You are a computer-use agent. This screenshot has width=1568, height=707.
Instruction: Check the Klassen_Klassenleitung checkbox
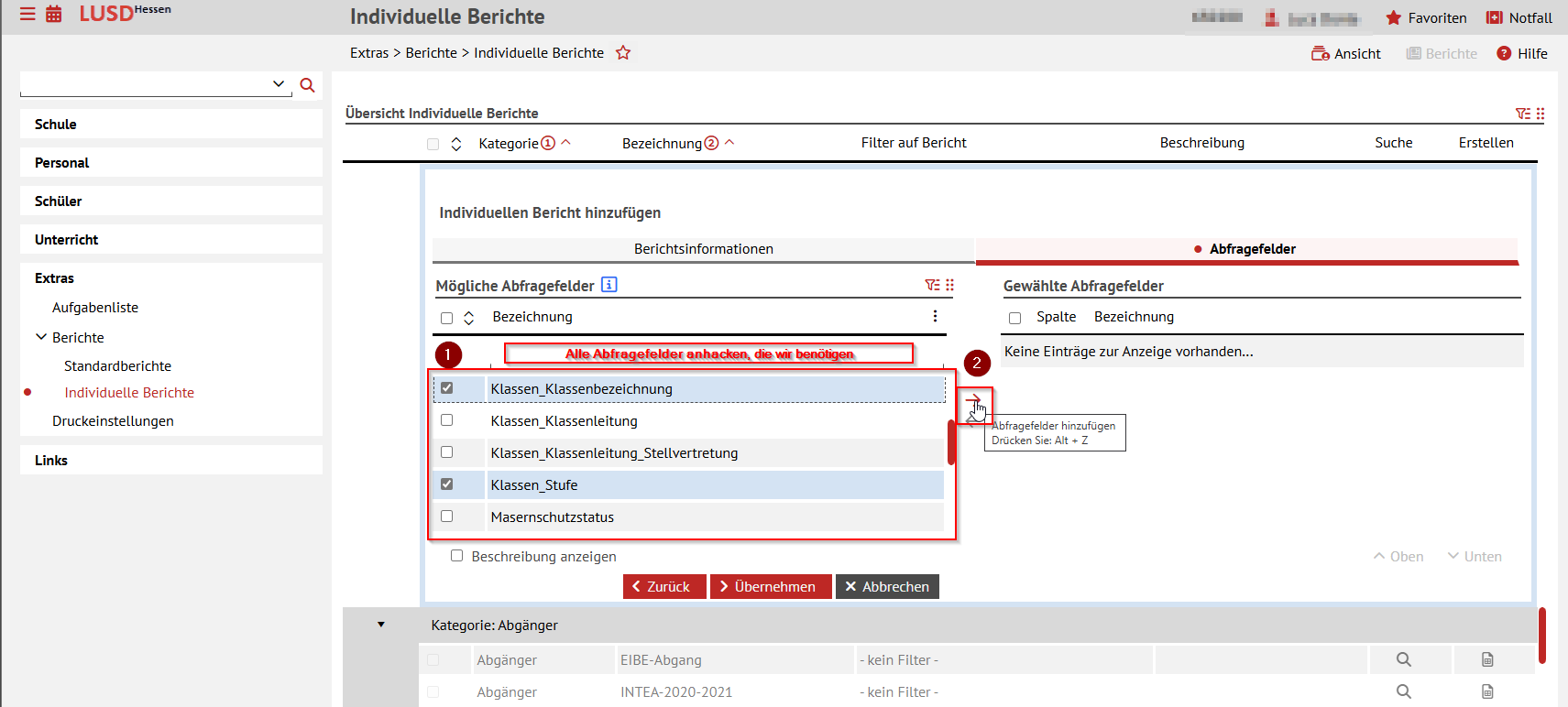point(447,420)
